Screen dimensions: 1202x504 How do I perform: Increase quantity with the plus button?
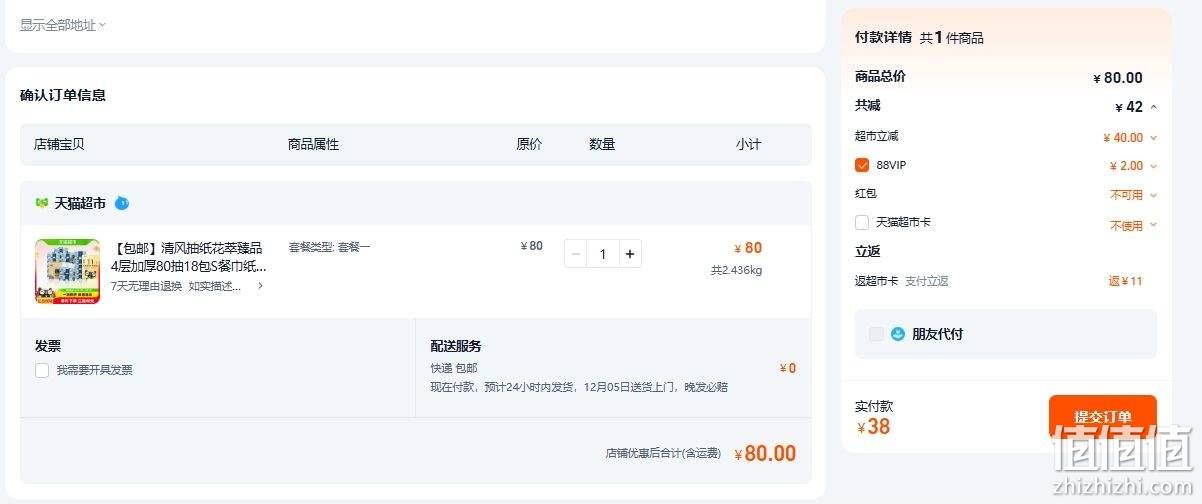pyautogui.click(x=629, y=254)
